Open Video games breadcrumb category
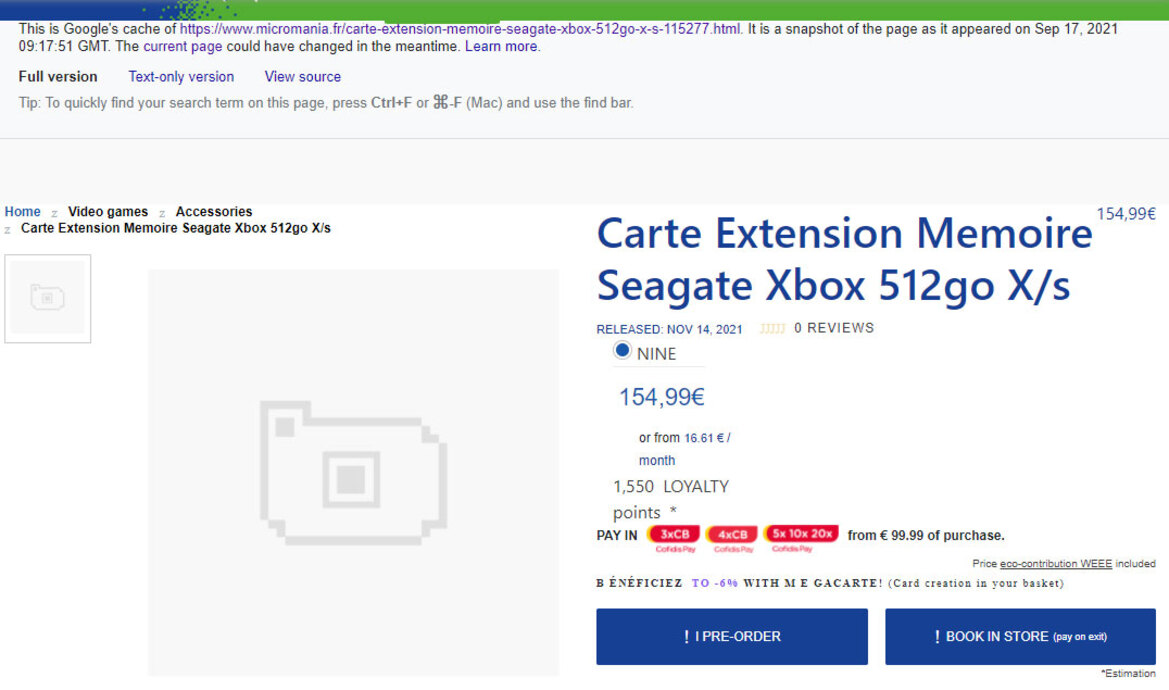Image resolution: width=1169 pixels, height=690 pixels. click(x=108, y=212)
